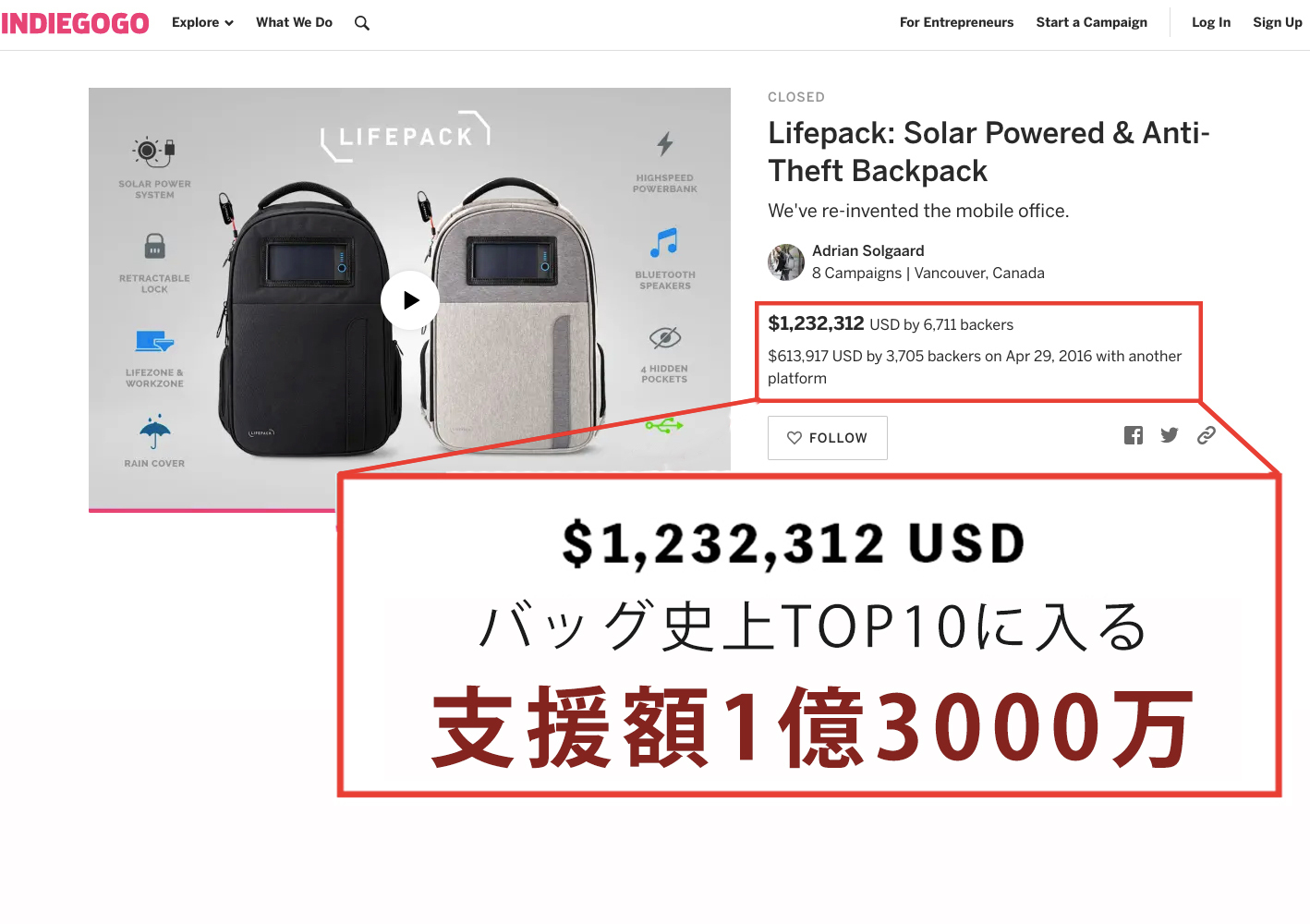Expand the Explore dropdown menu
1310x924 pixels.
coord(202,22)
